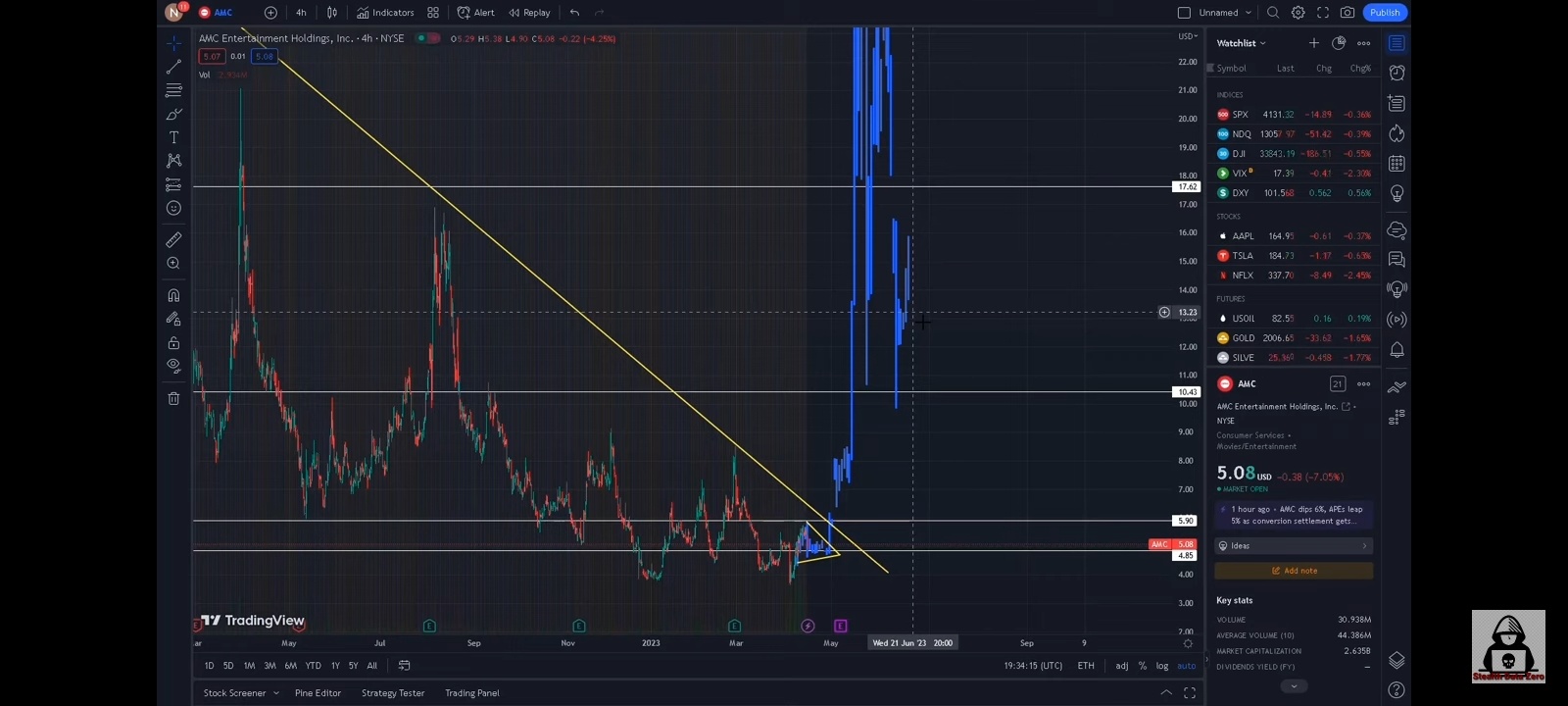Screen dimensions: 1568x706
Task: Toggle stay in drawing mode
Action: point(173,320)
